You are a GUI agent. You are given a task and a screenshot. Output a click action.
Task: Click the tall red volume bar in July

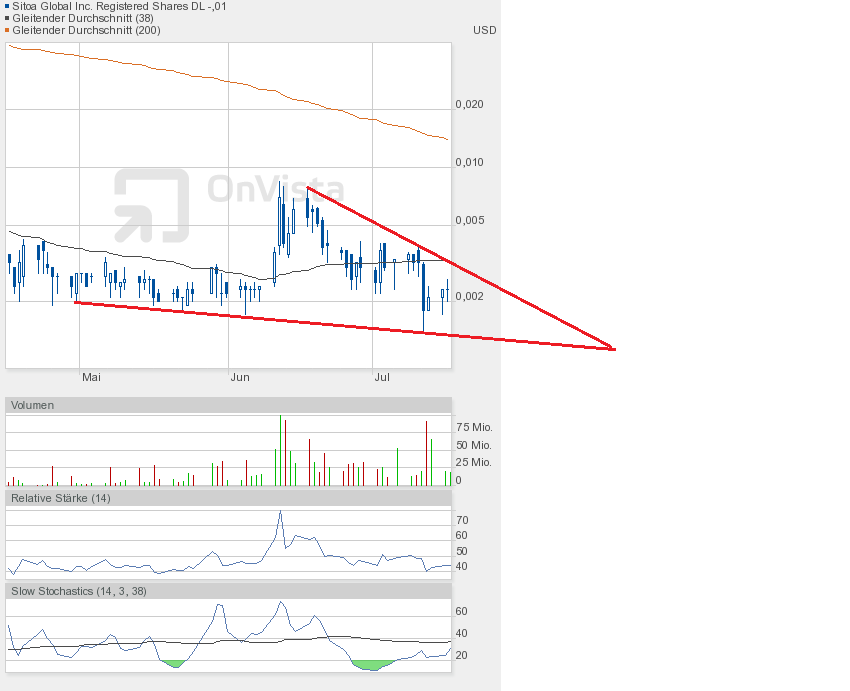click(427, 453)
